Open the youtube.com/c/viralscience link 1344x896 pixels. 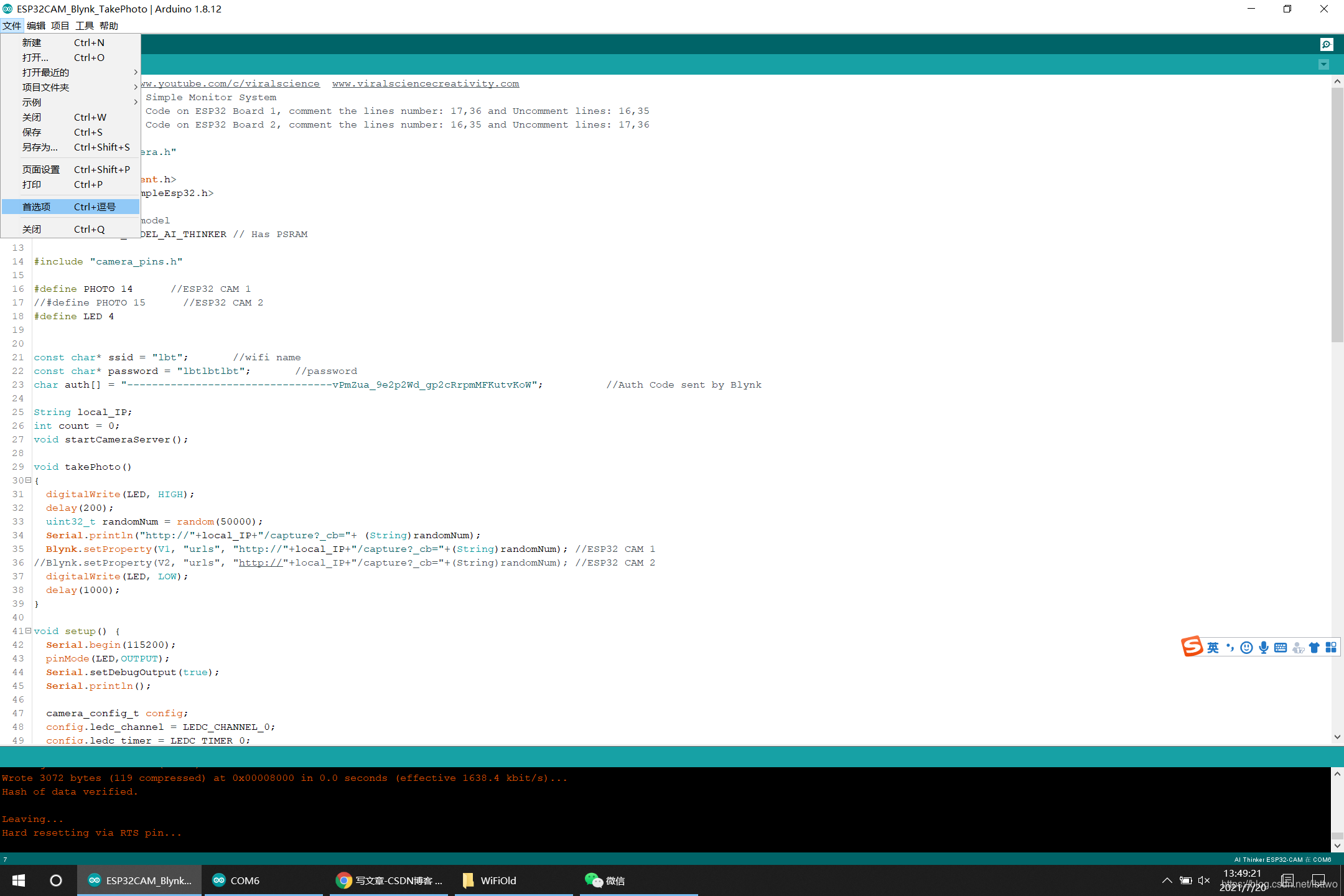pyautogui.click(x=230, y=83)
